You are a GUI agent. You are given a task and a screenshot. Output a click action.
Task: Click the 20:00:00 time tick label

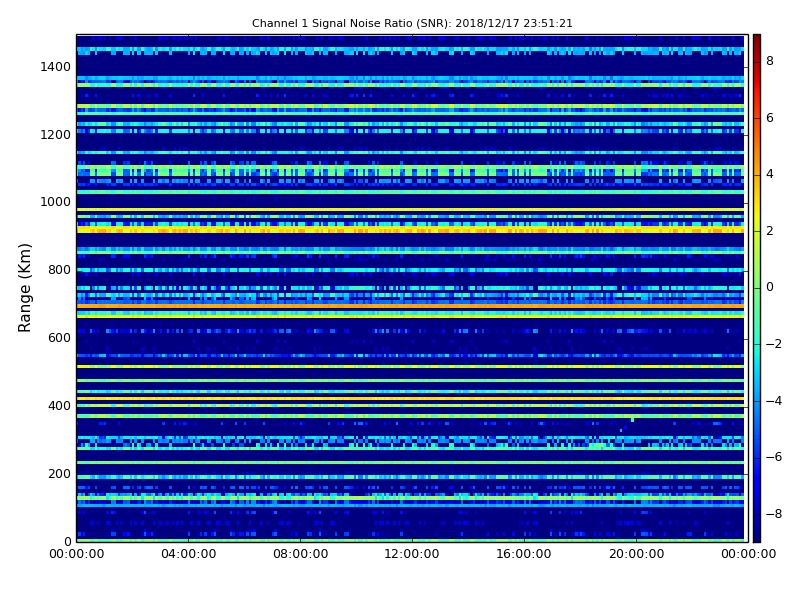(x=637, y=554)
